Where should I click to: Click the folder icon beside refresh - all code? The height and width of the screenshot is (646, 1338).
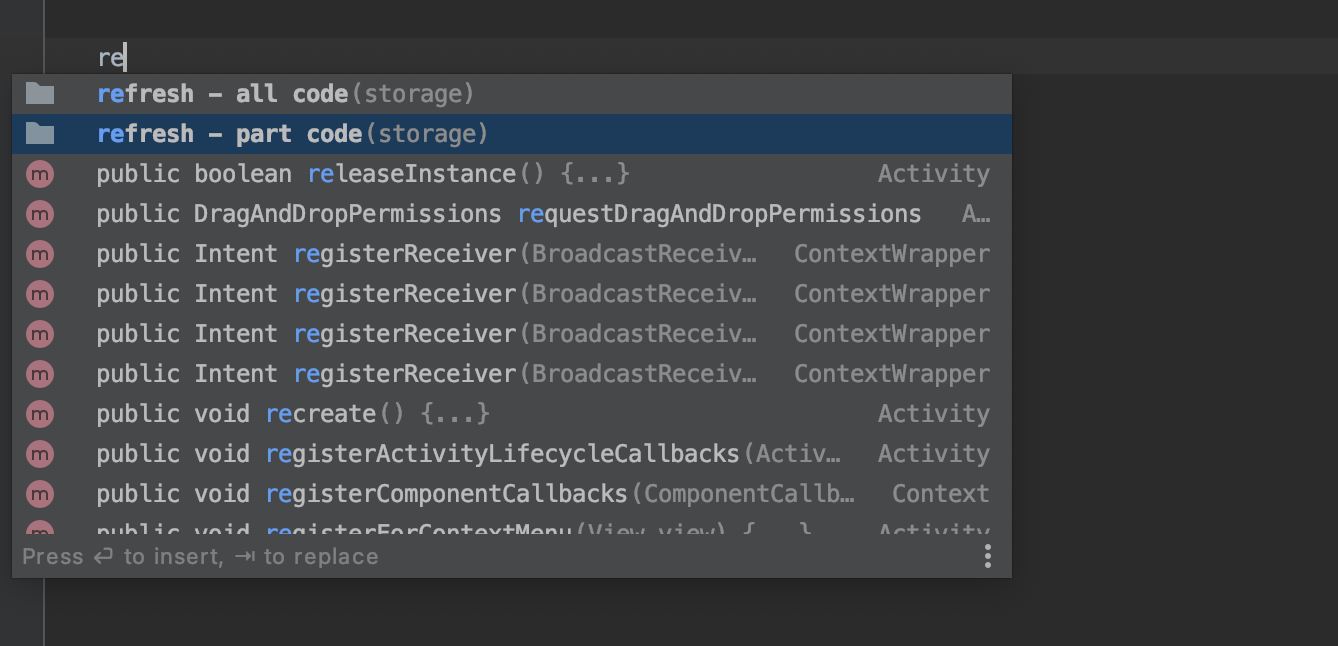40,94
